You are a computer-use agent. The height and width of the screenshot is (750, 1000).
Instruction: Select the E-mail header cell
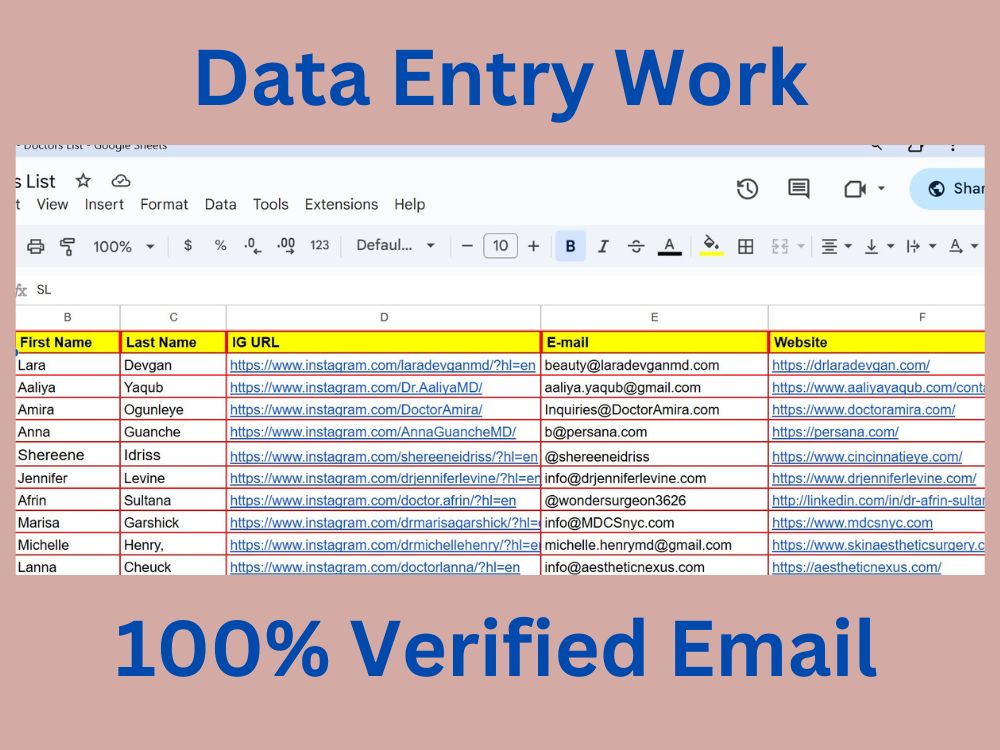click(x=654, y=342)
